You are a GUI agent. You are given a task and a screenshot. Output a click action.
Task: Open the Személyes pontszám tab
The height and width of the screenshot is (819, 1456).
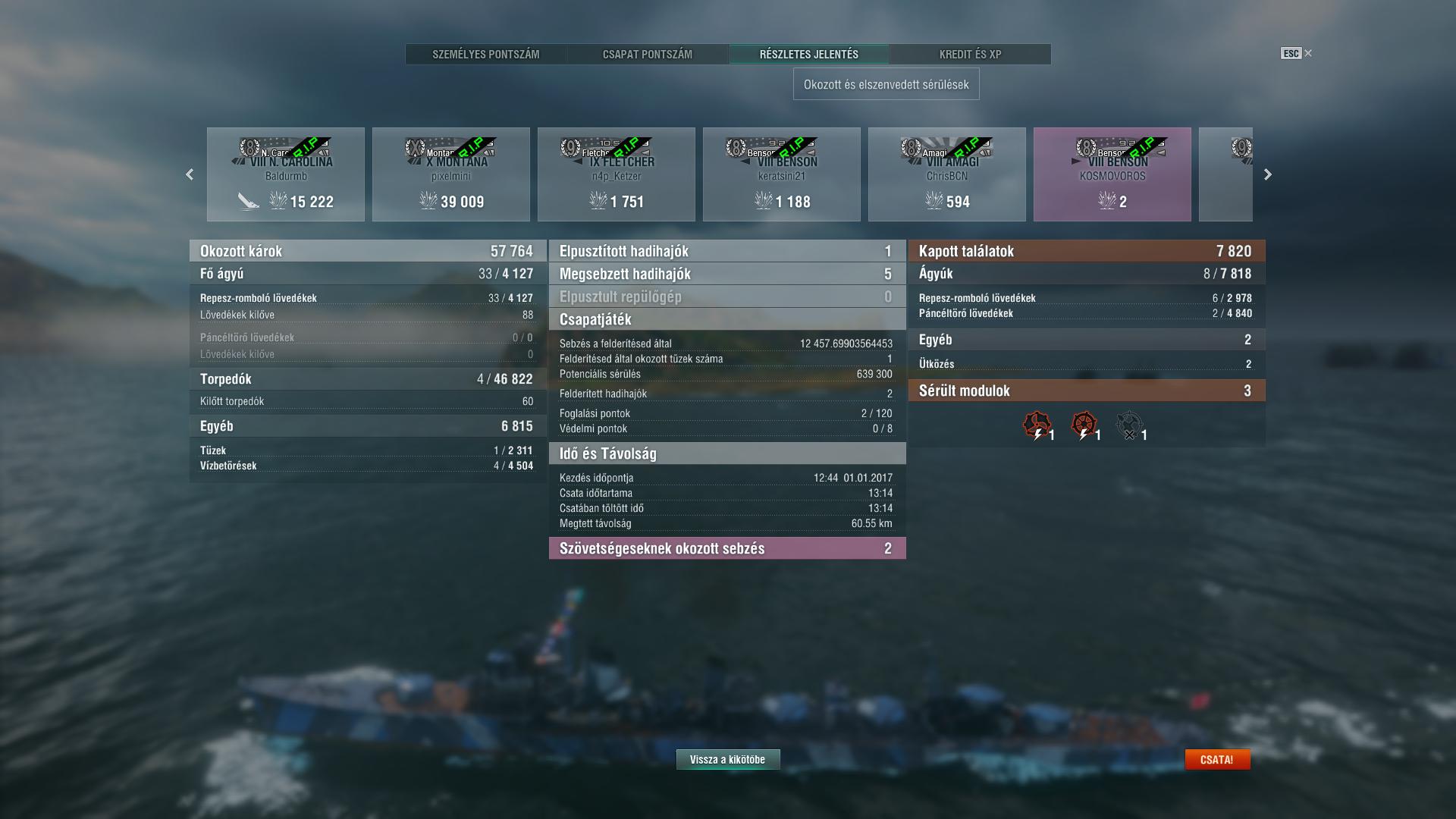click(x=486, y=54)
